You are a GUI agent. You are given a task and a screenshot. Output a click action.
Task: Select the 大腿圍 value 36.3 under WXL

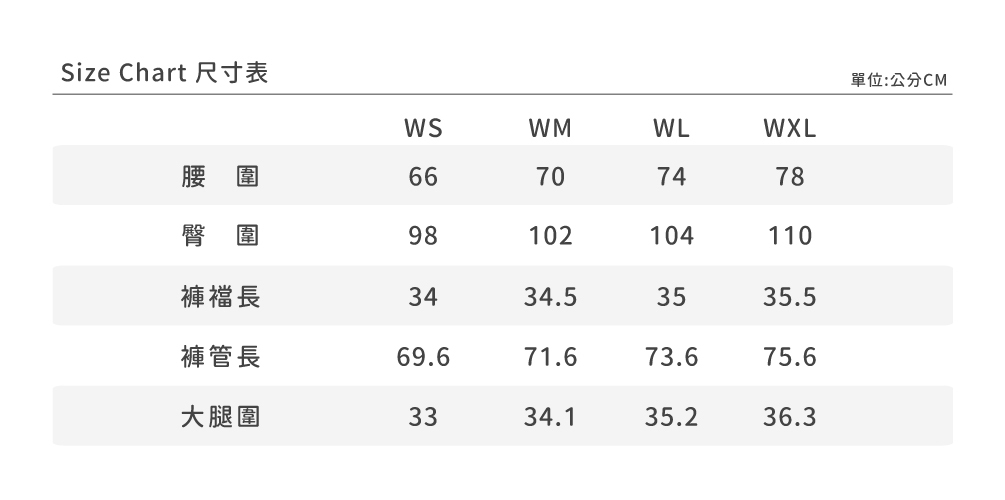(x=789, y=416)
